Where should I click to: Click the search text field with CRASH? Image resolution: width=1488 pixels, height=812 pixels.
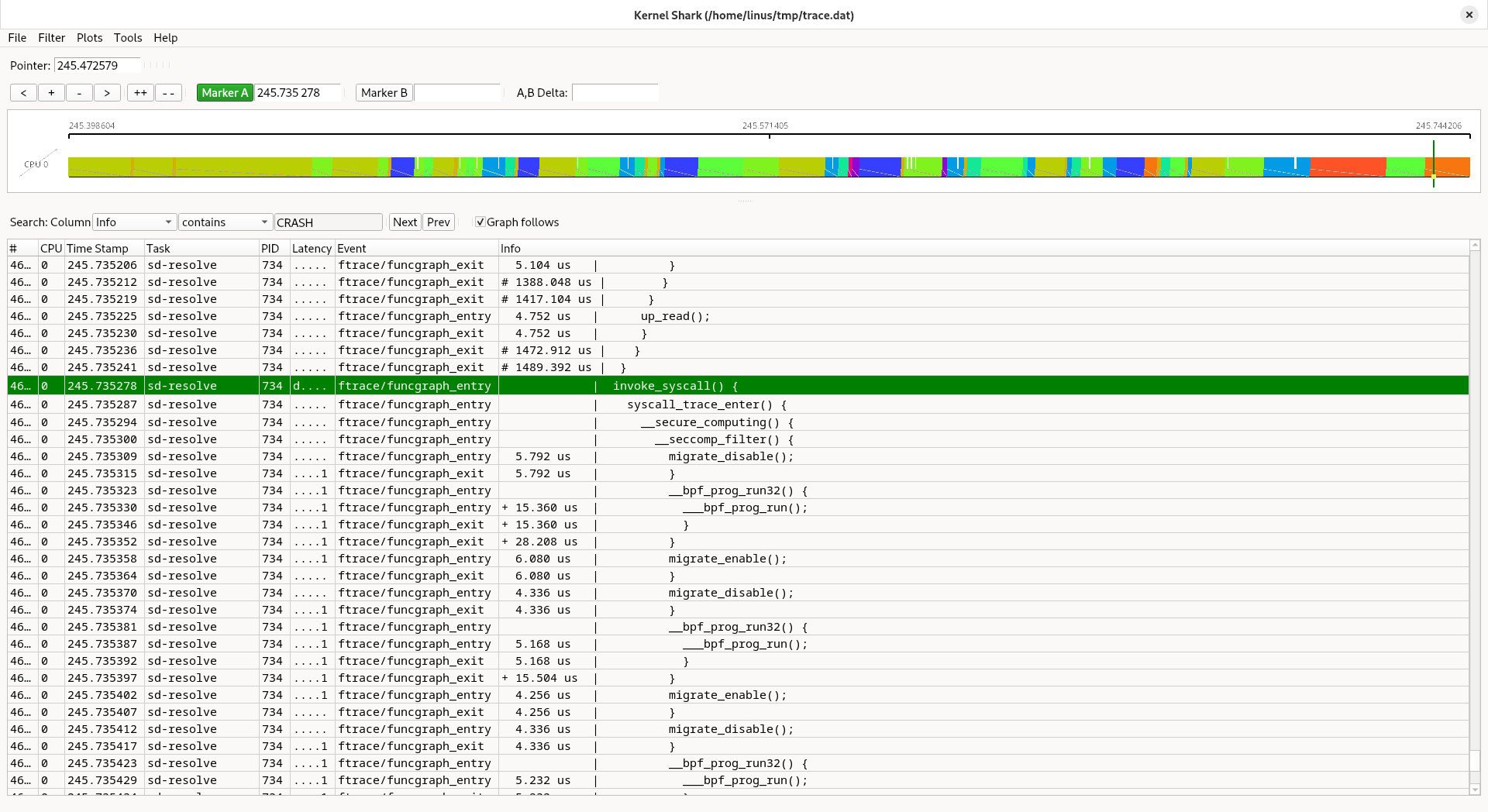[x=329, y=222]
